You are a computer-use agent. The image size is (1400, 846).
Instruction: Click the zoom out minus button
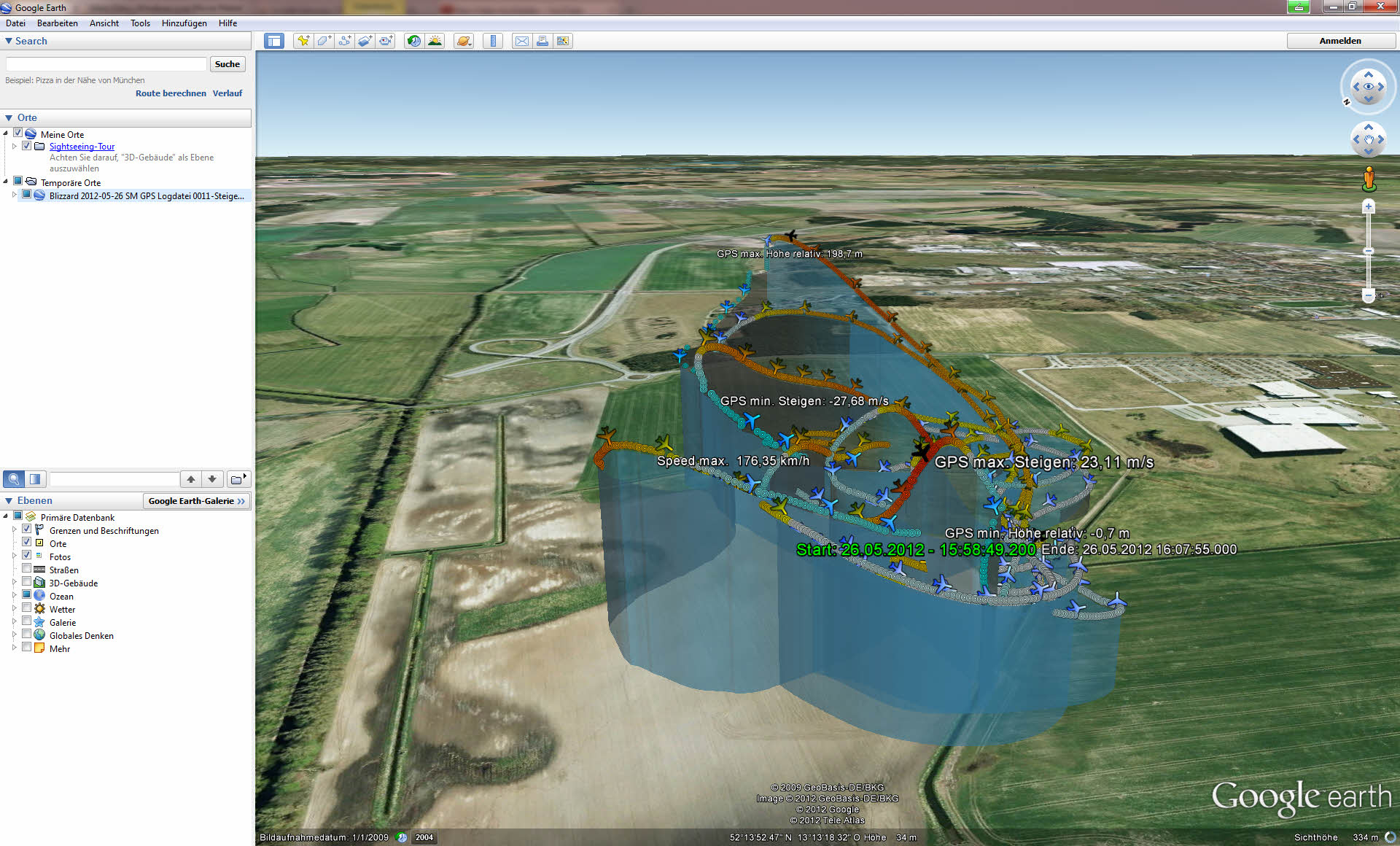1369,295
